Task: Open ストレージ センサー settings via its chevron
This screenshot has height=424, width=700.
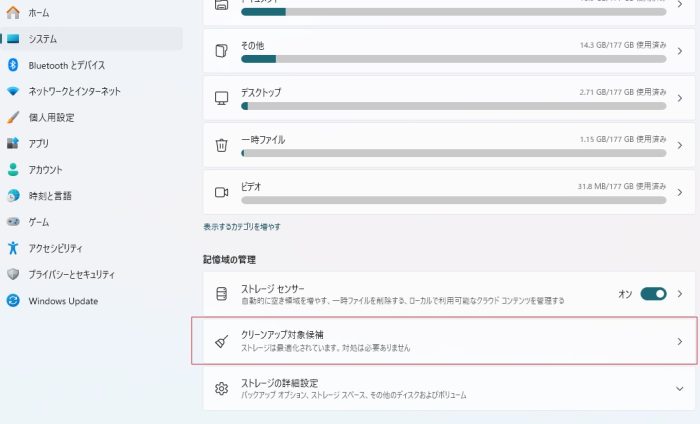Action: coord(679,294)
